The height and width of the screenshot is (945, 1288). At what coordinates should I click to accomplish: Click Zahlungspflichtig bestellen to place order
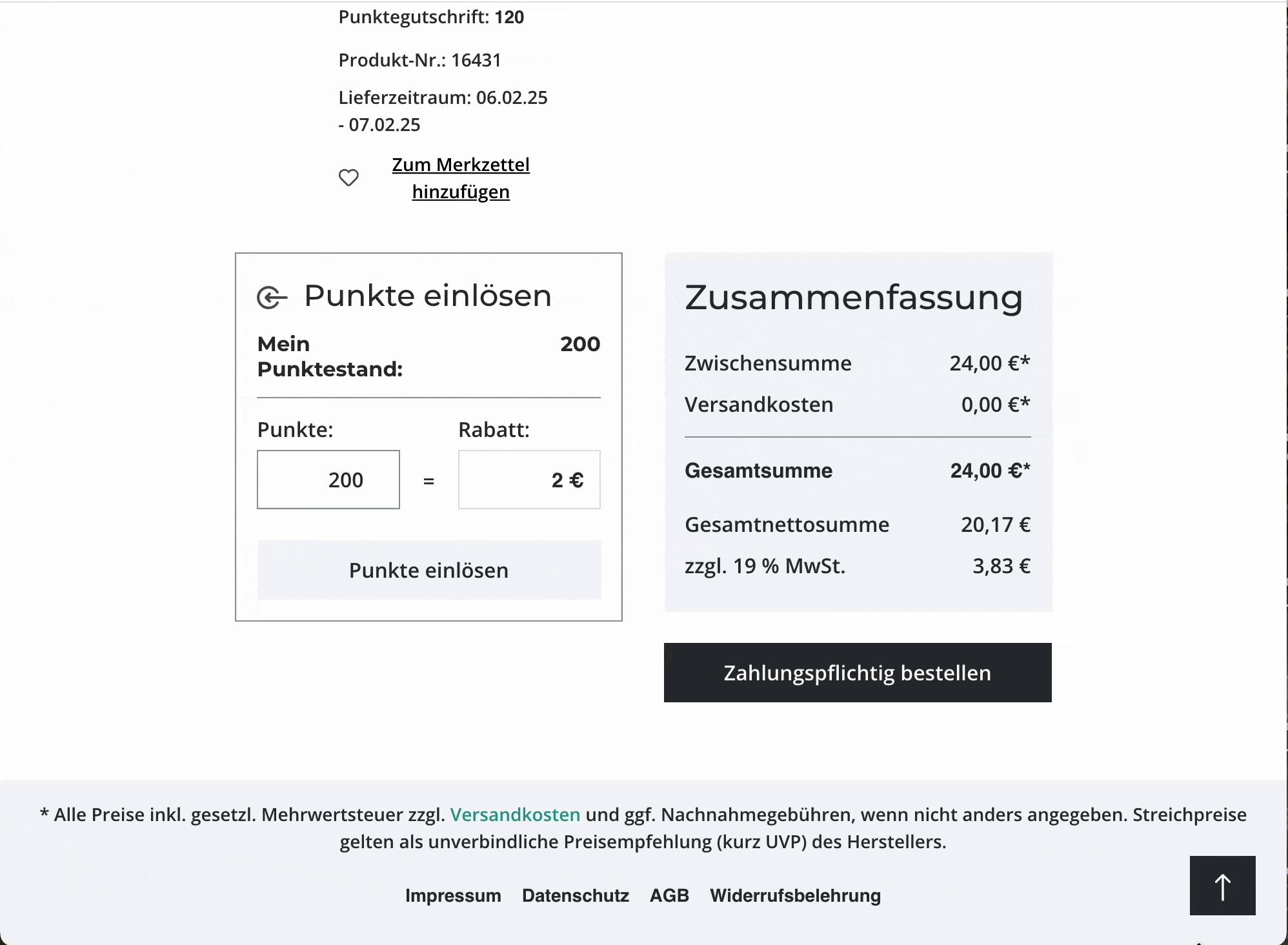point(858,673)
